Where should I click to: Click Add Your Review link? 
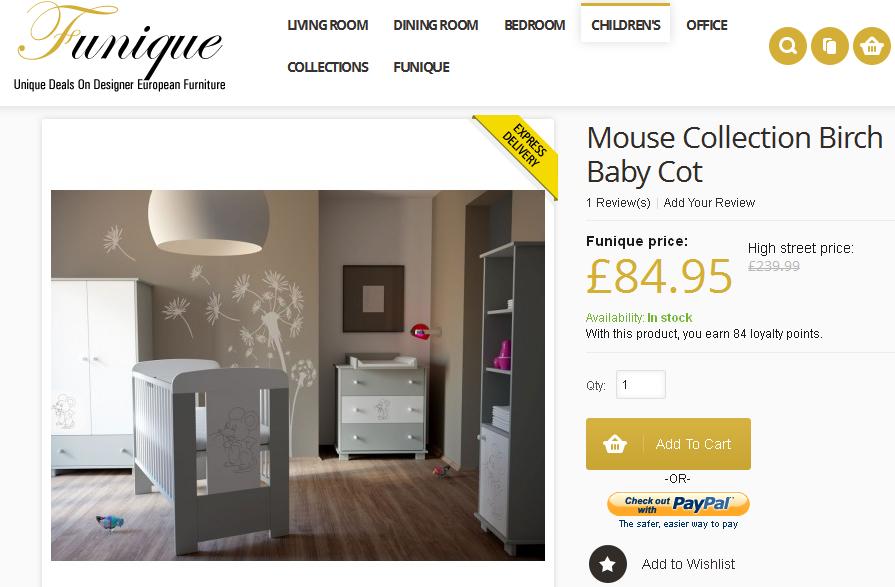(709, 203)
